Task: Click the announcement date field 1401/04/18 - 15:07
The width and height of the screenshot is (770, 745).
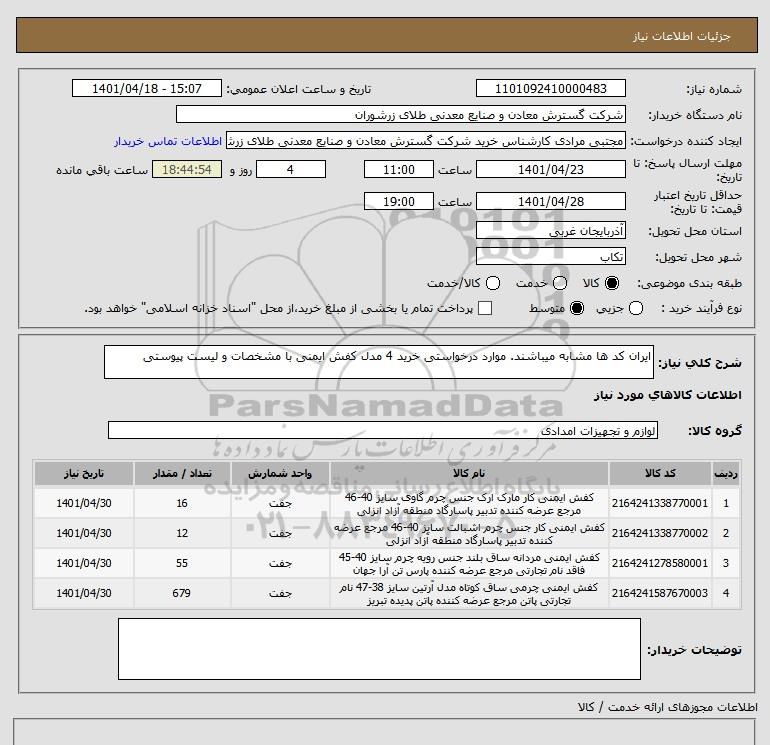Action: click(x=147, y=88)
